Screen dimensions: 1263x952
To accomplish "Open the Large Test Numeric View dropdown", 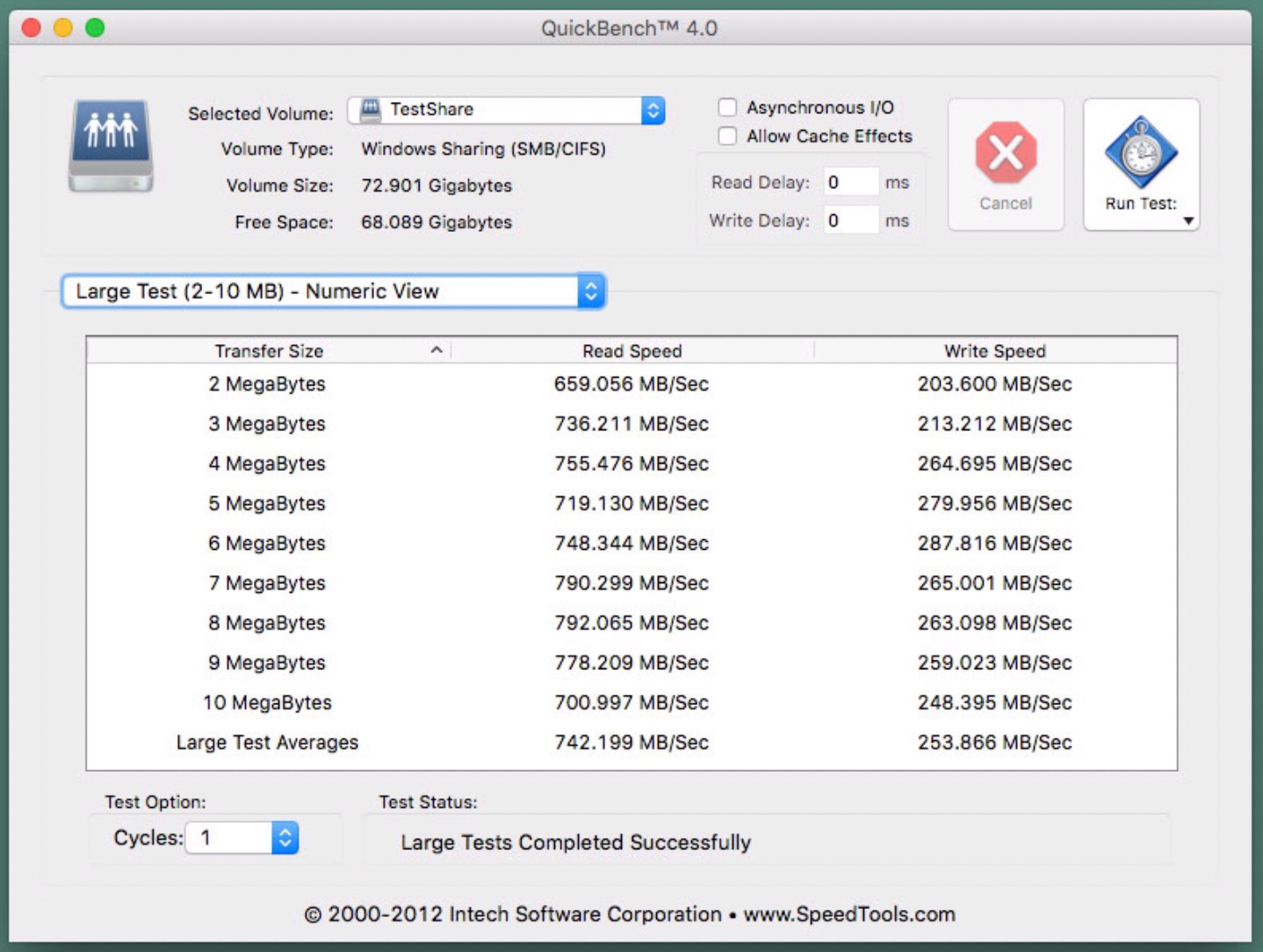I will click(x=334, y=292).
